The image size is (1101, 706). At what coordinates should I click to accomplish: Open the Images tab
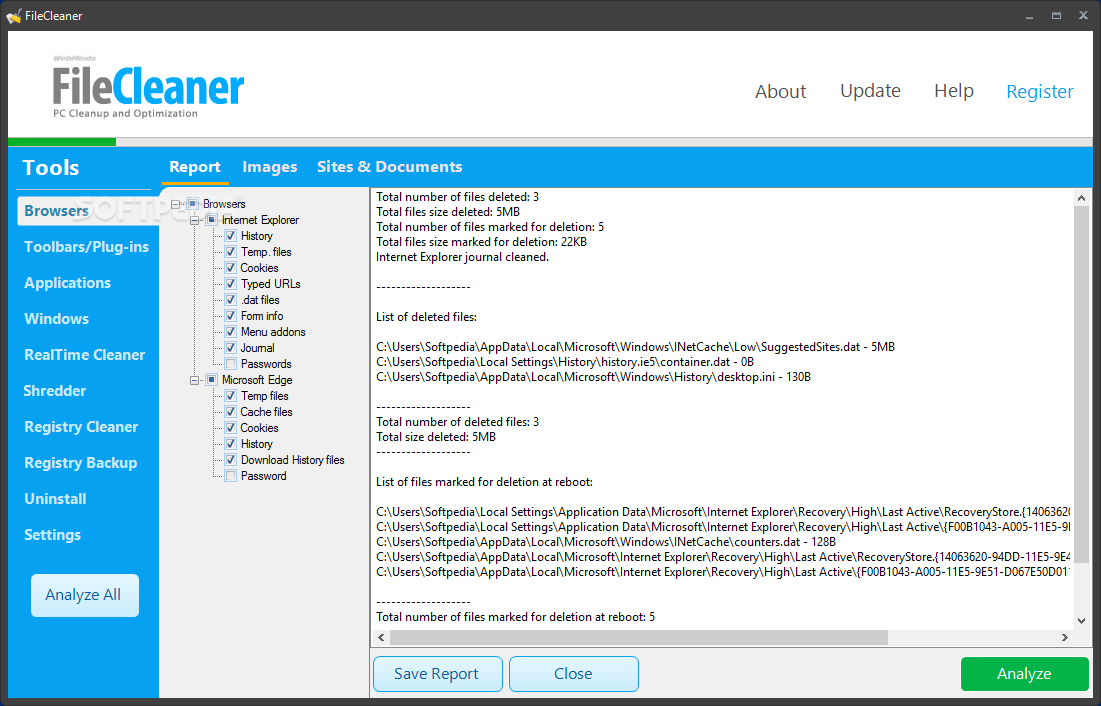pos(270,167)
